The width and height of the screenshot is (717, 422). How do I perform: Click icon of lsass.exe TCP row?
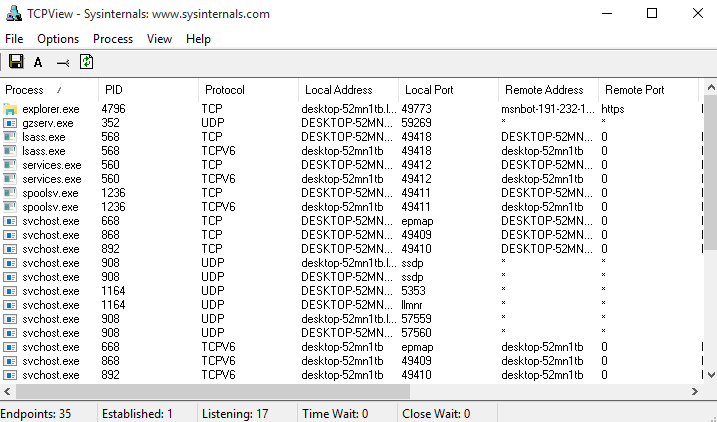10,137
